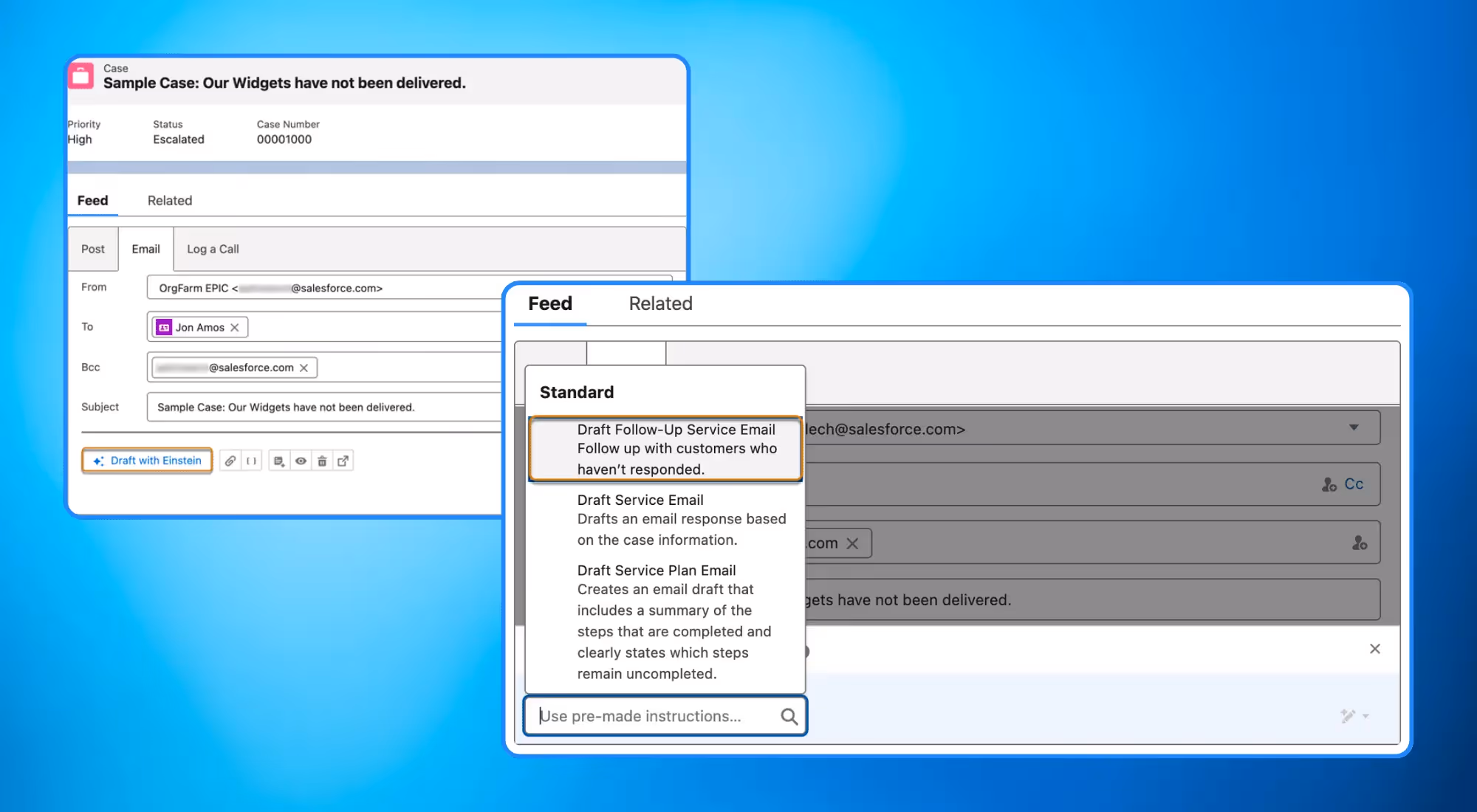1477x812 pixels.
Task: Click the Cc link in the To field
Action: [x=1354, y=484]
